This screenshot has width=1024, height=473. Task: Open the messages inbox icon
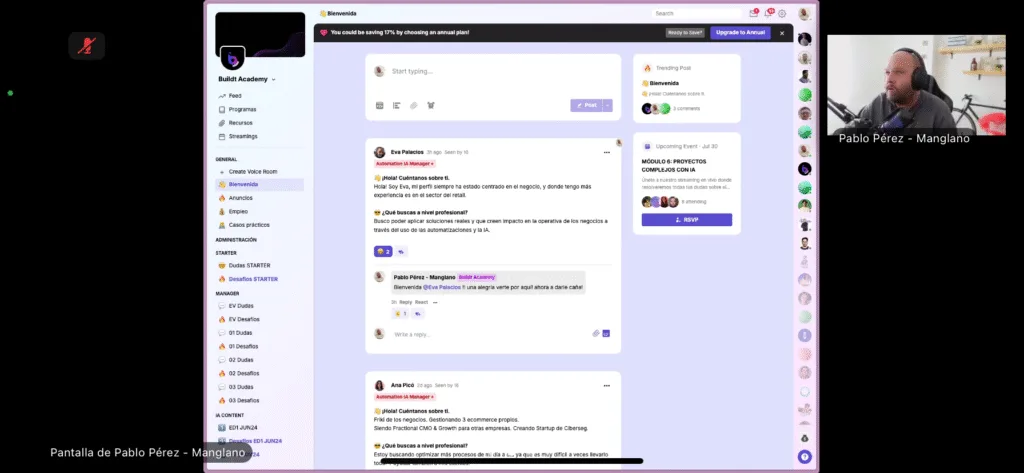[753, 13]
